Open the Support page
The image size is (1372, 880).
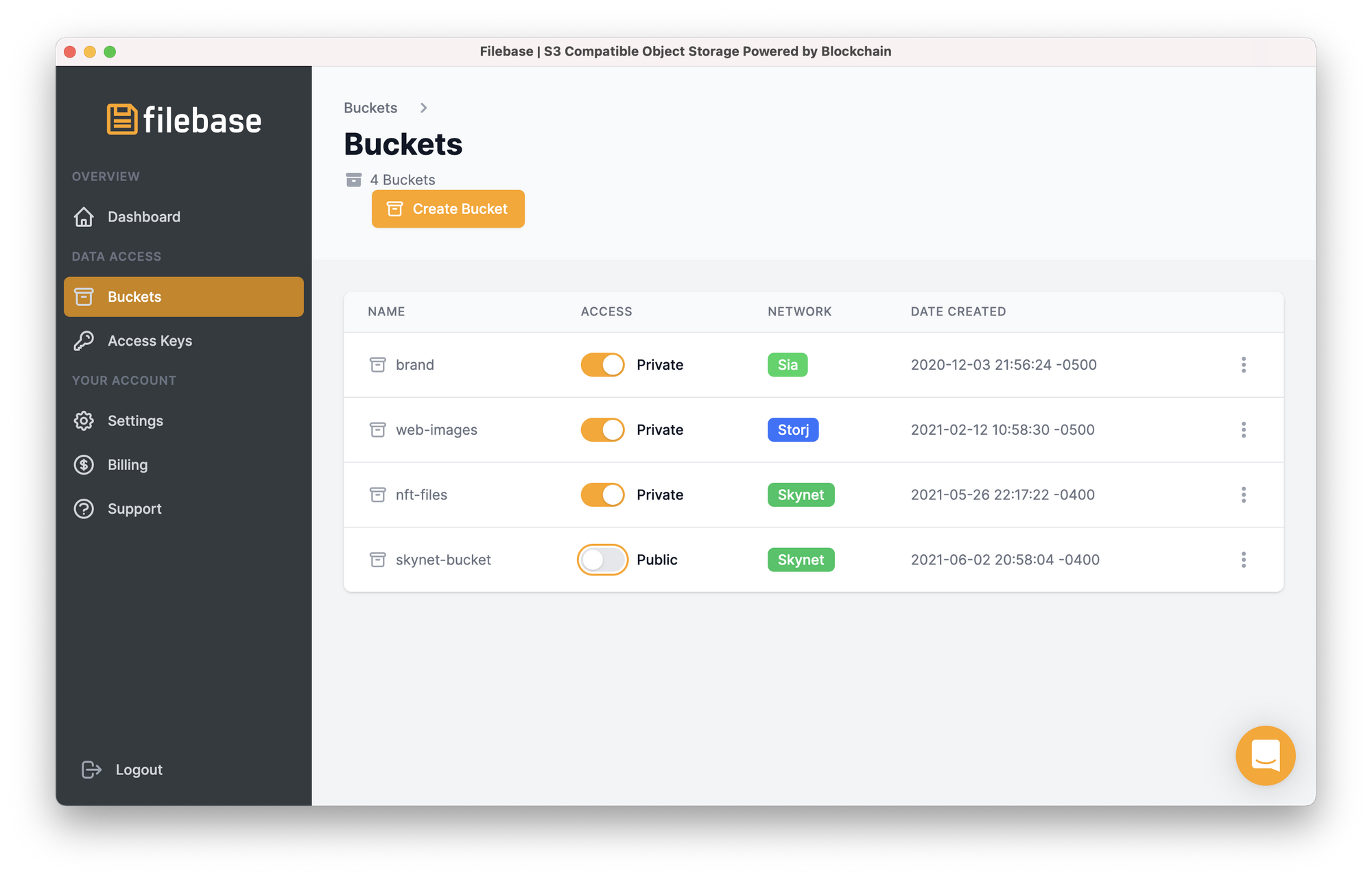click(x=184, y=509)
